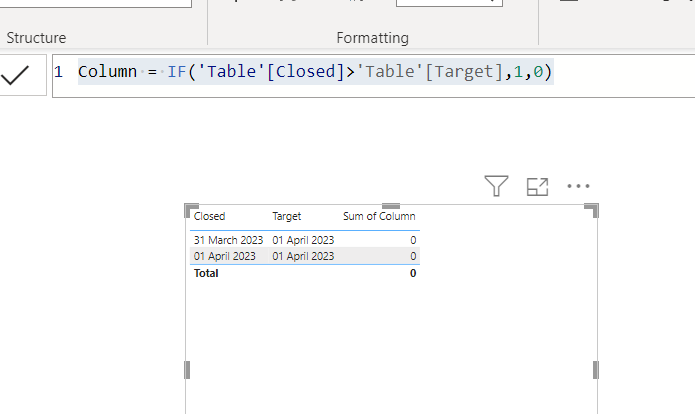
Task: Click the Focus mode icon
Action: [x=537, y=187]
